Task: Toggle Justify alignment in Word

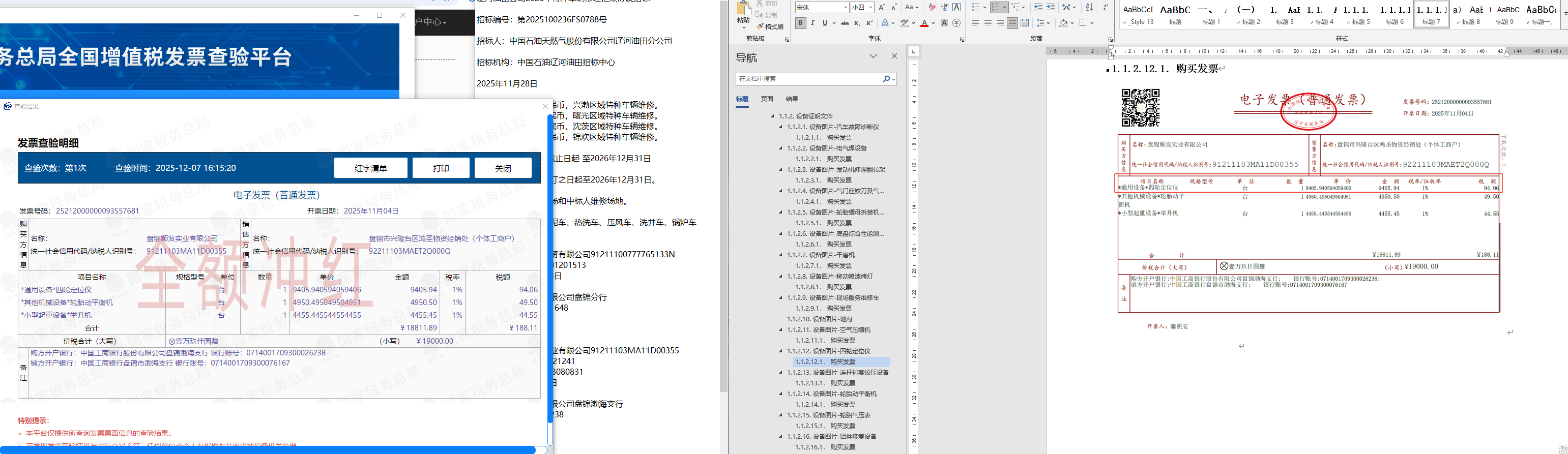Action: 1012,23
